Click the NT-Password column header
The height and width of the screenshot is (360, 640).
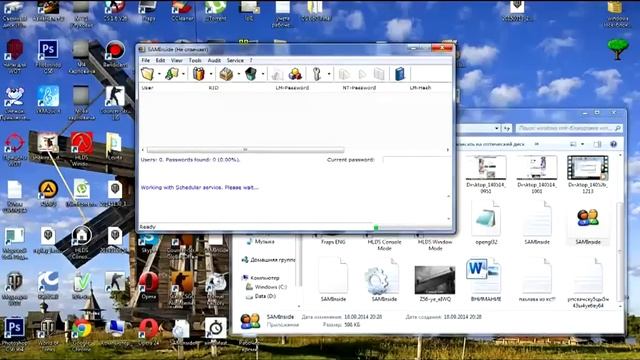pos(359,88)
